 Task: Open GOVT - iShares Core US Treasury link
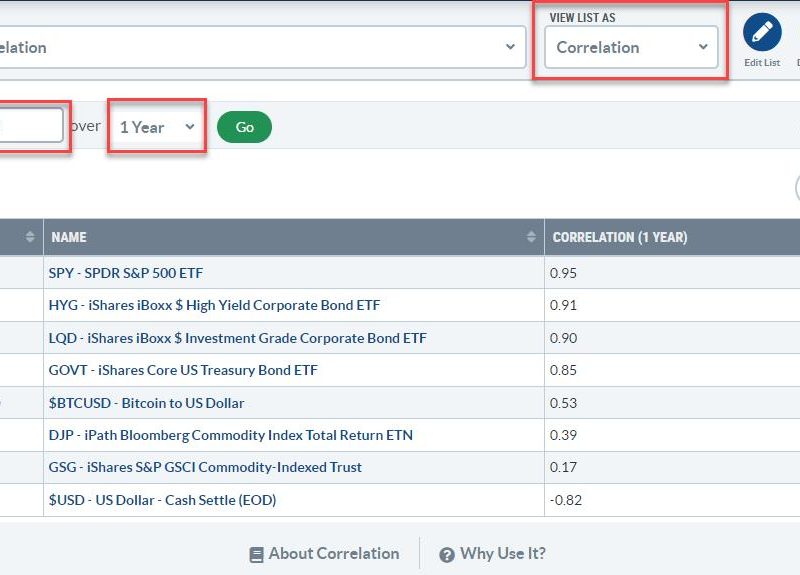coord(183,370)
